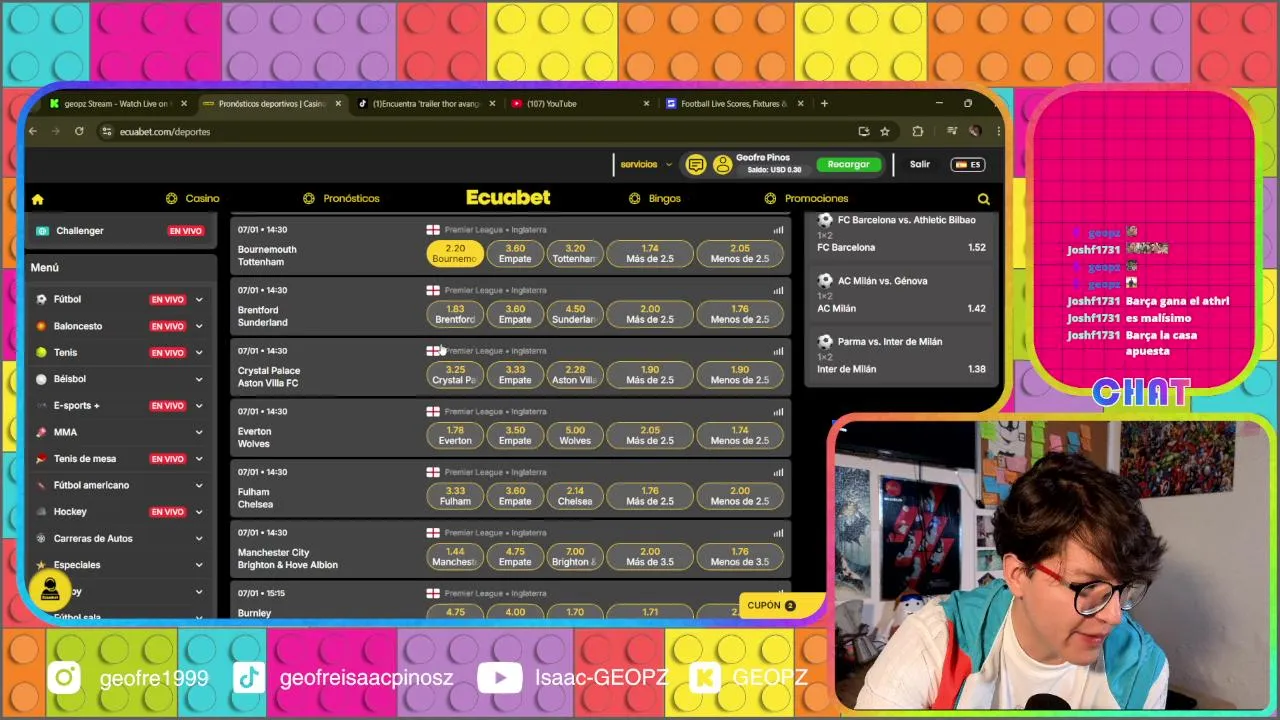The height and width of the screenshot is (720, 1280).
Task: Select the 2.14 Chelsea odds button
Action: coord(575,496)
